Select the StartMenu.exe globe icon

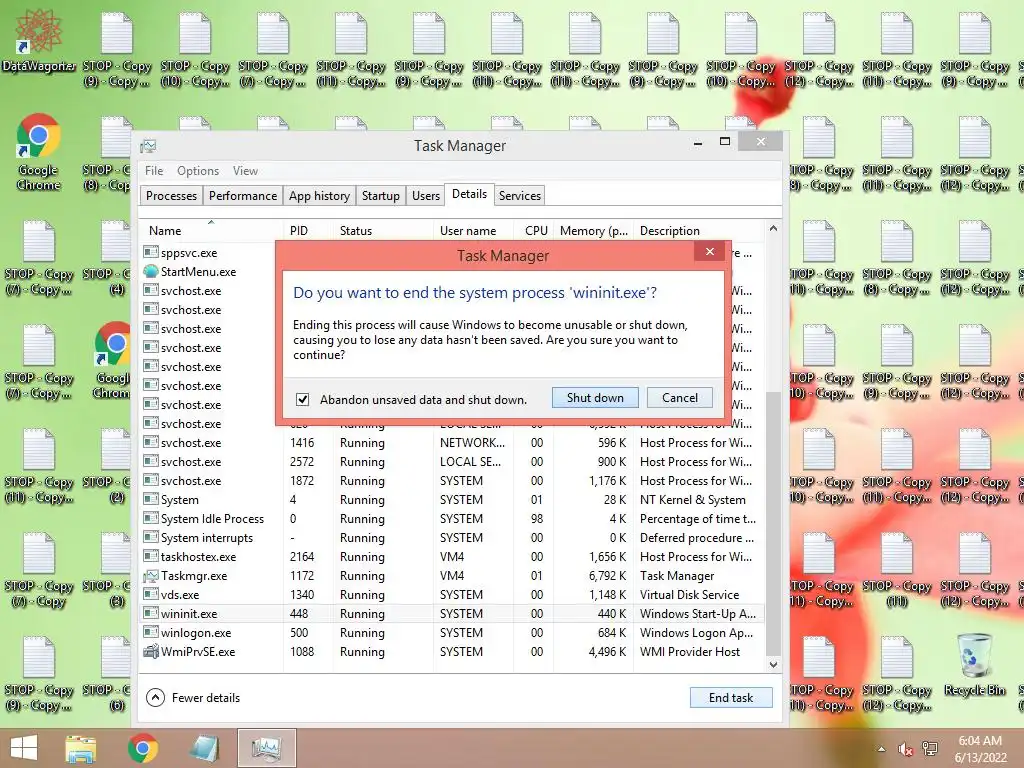click(x=151, y=271)
